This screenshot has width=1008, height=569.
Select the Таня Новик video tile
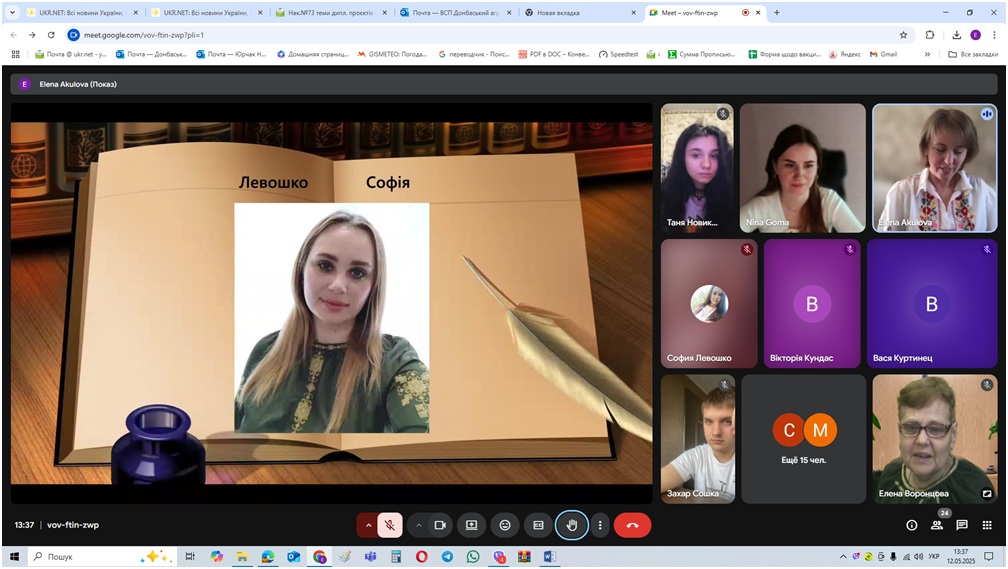pyautogui.click(x=697, y=168)
